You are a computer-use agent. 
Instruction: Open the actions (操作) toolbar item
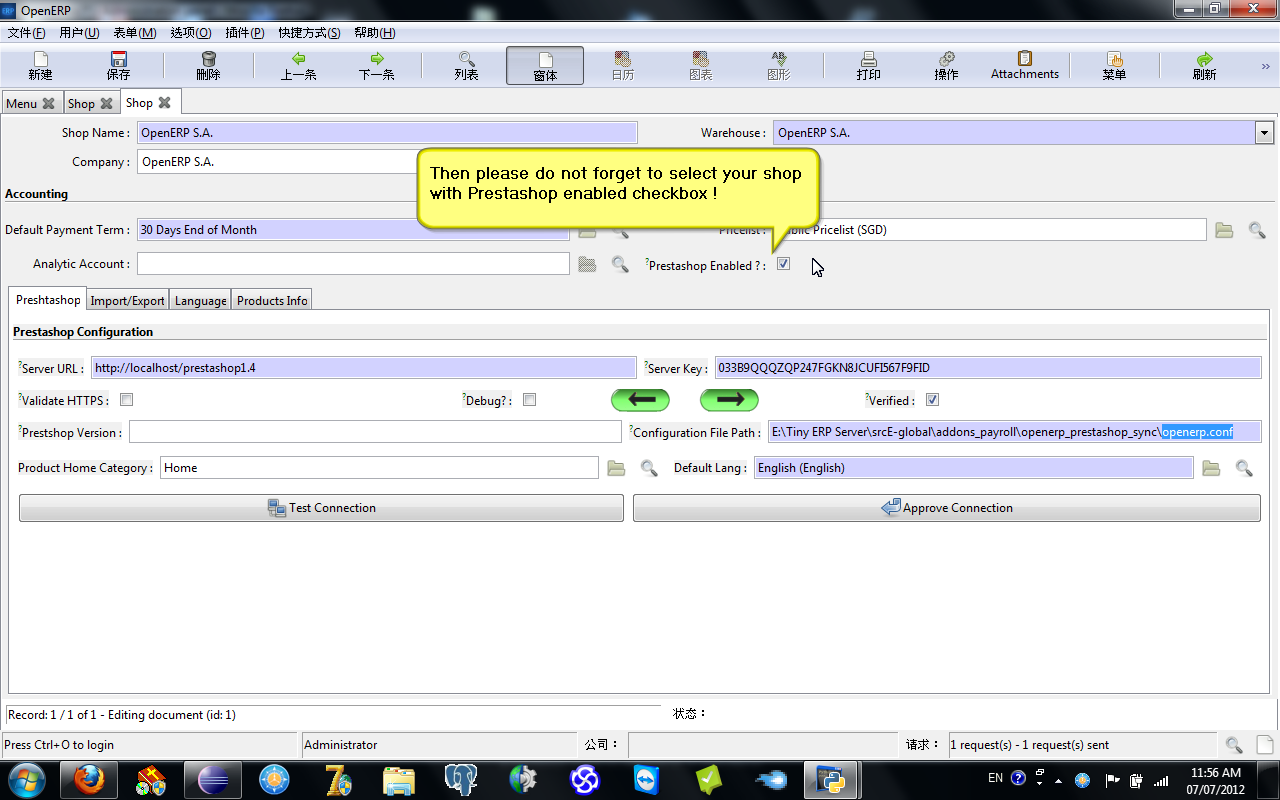tap(946, 66)
